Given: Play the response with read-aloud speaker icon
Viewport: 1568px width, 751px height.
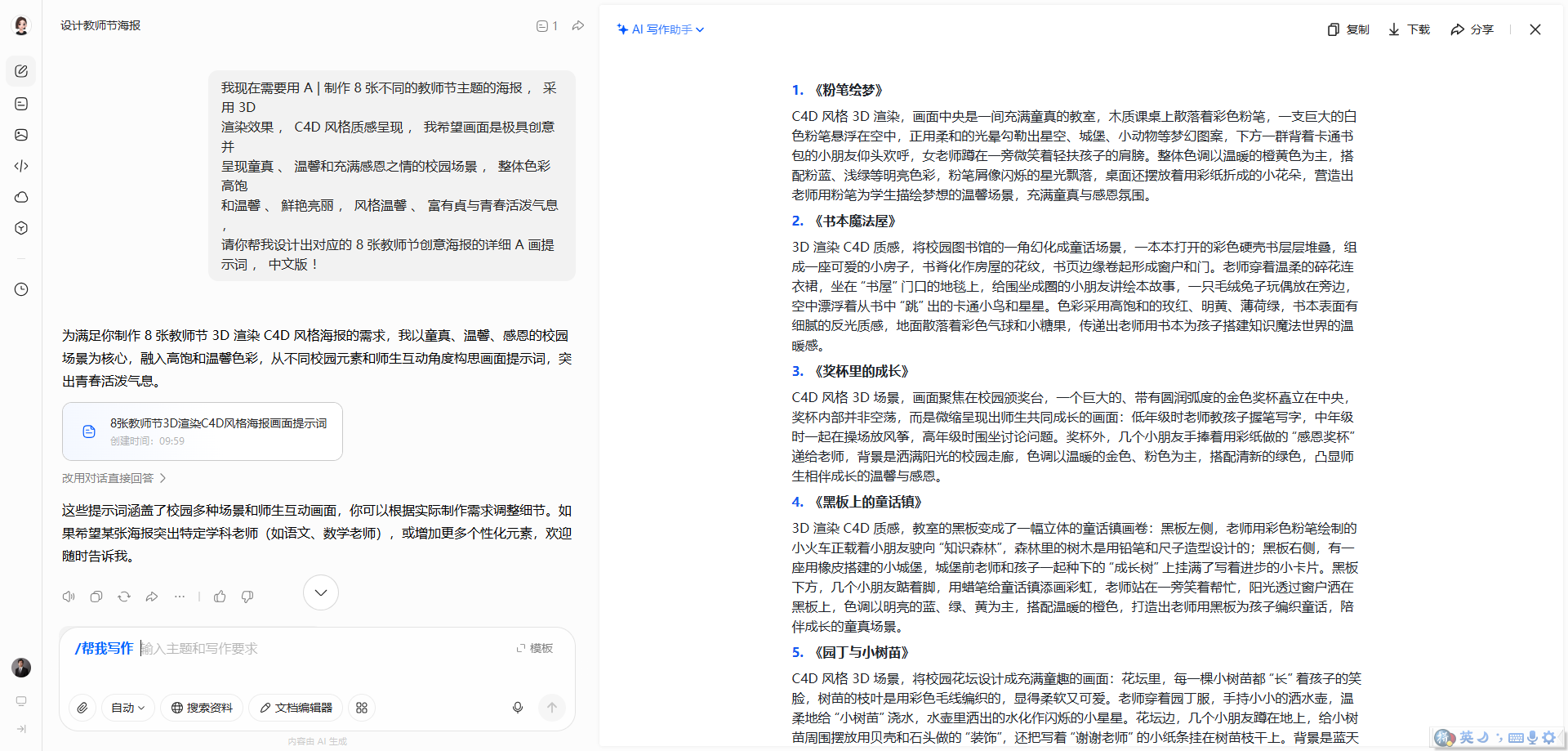Looking at the screenshot, I should tap(69, 597).
